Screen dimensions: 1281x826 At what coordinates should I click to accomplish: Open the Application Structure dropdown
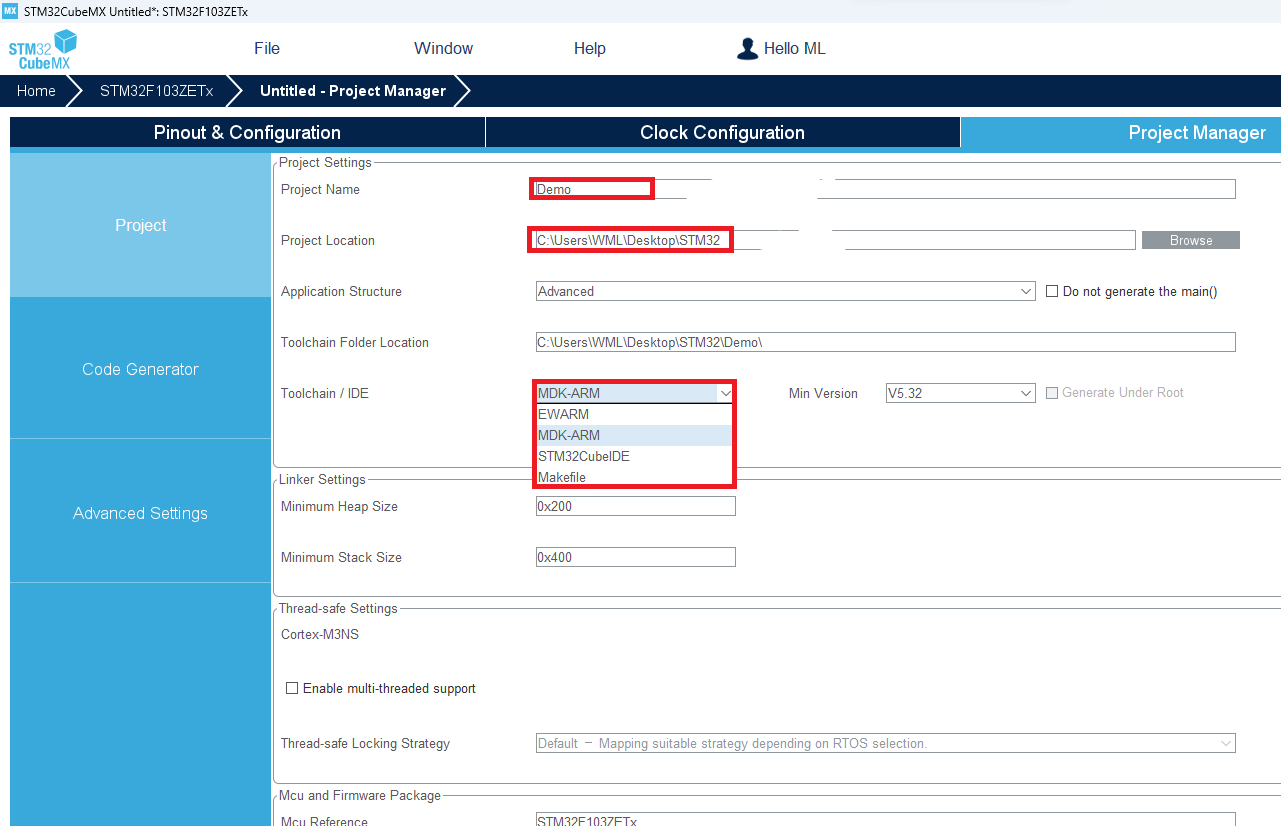point(785,291)
